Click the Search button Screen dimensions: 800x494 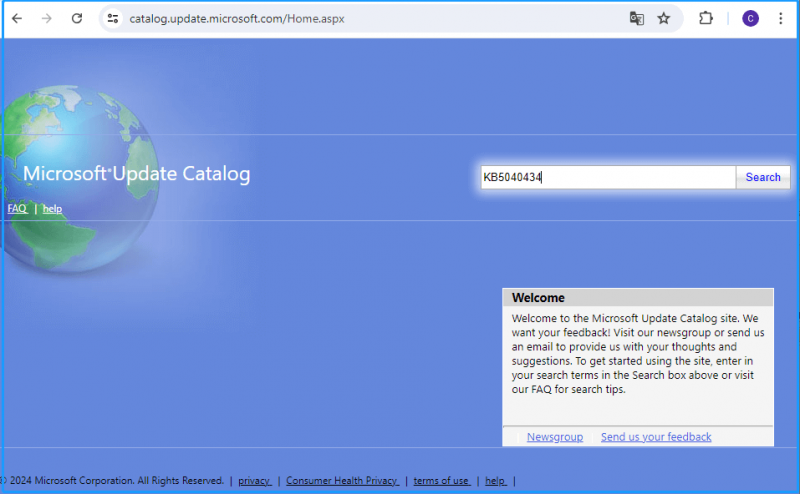click(x=763, y=177)
